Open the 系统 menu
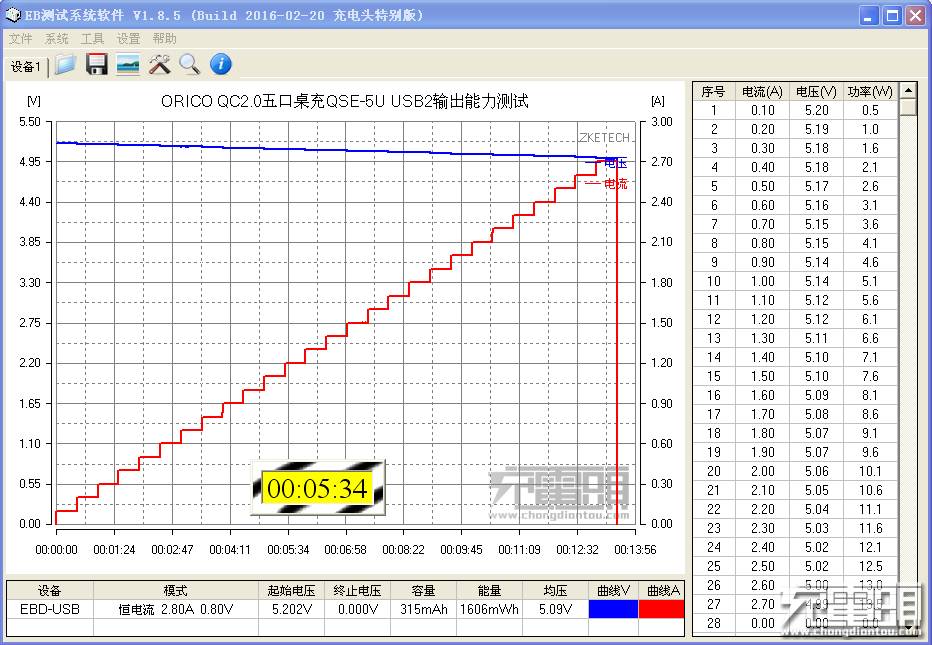Screen dimensions: 932x645 56,39
